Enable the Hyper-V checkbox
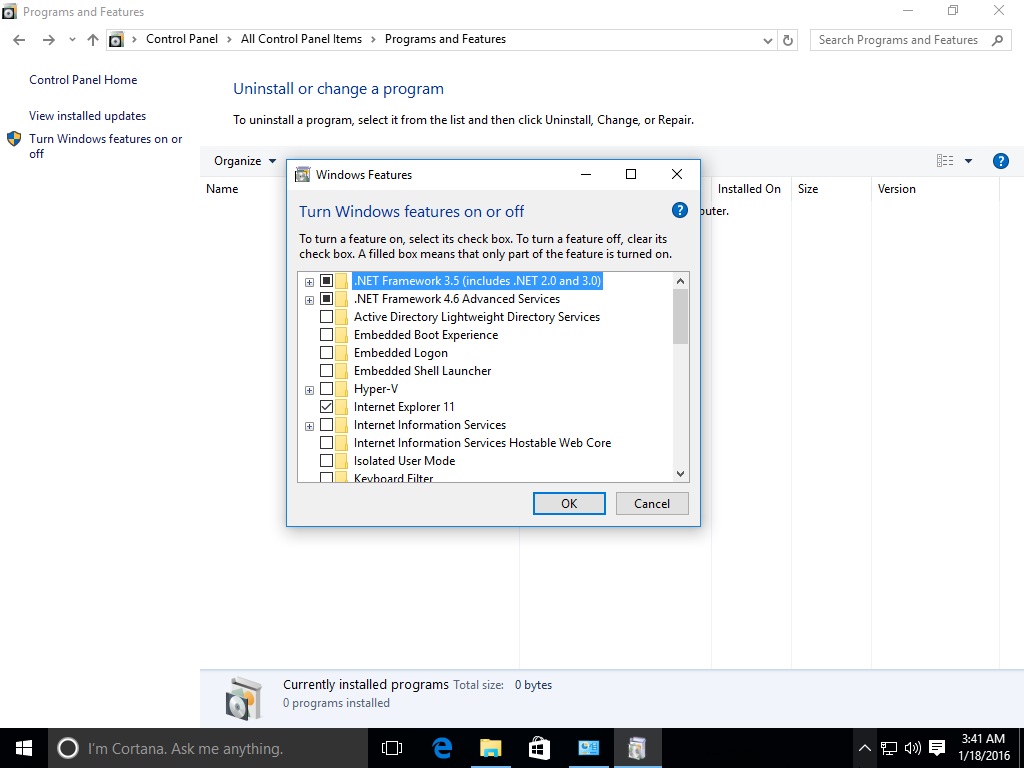This screenshot has height=768, width=1024. tap(326, 389)
